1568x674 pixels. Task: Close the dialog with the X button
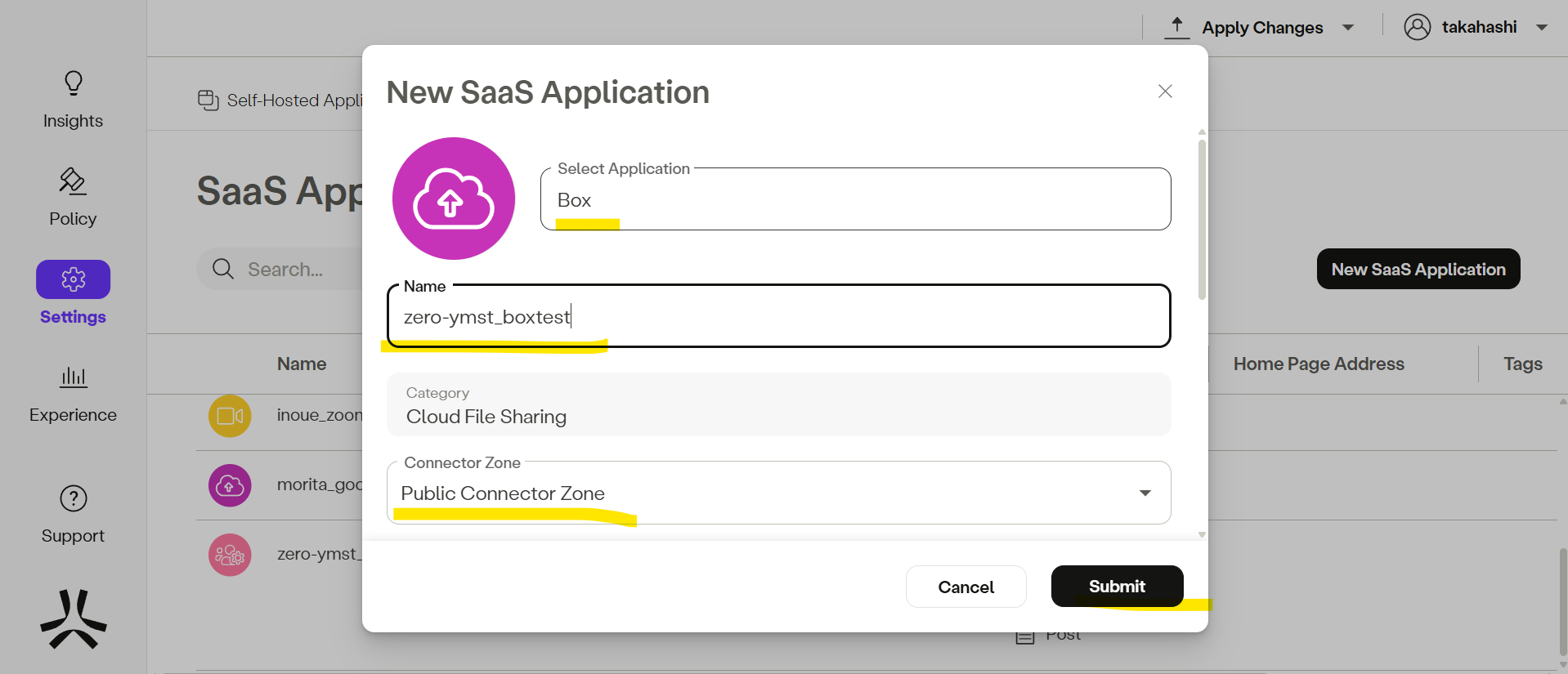click(1165, 92)
